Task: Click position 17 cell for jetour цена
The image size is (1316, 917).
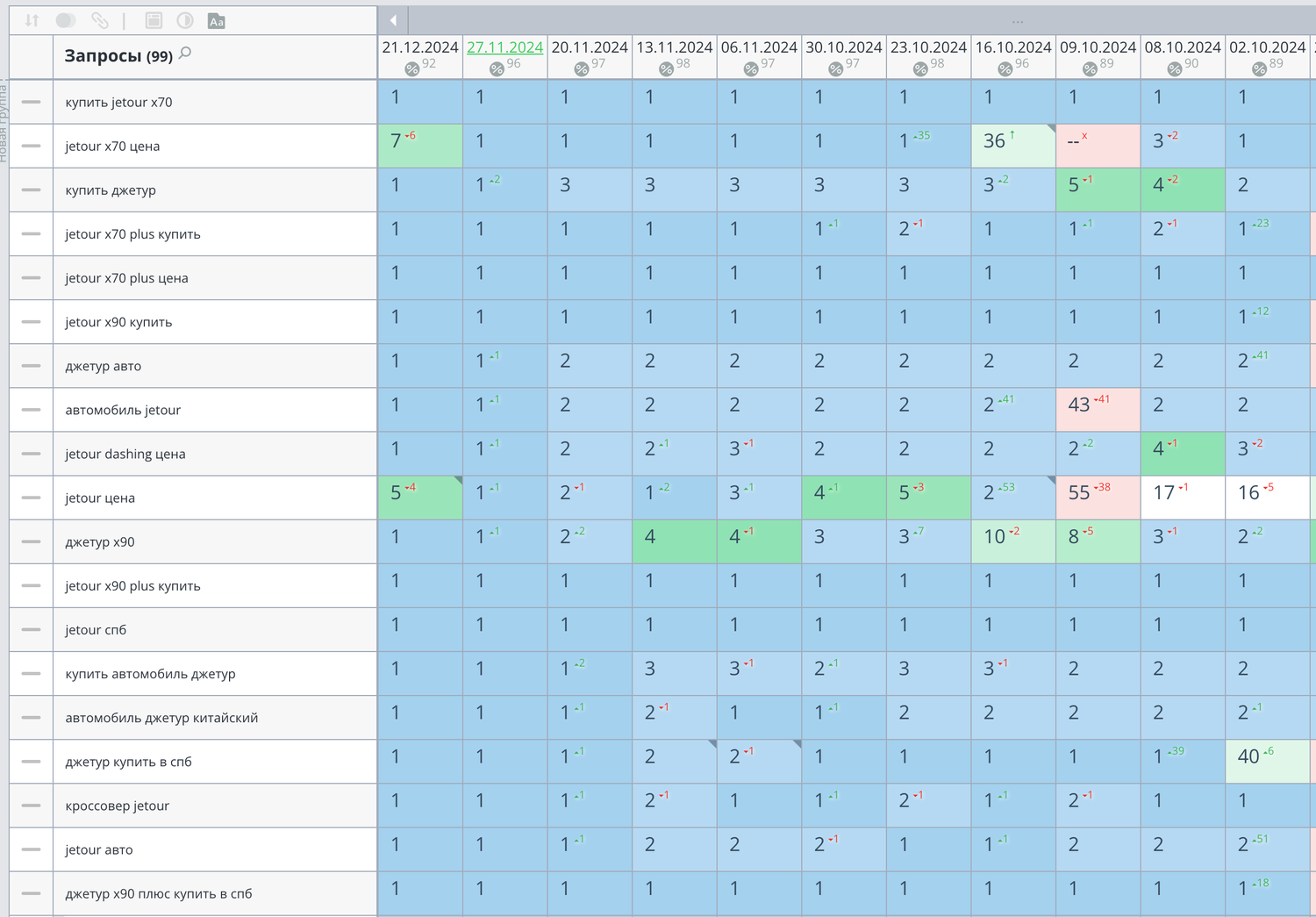Action: 1183,498
